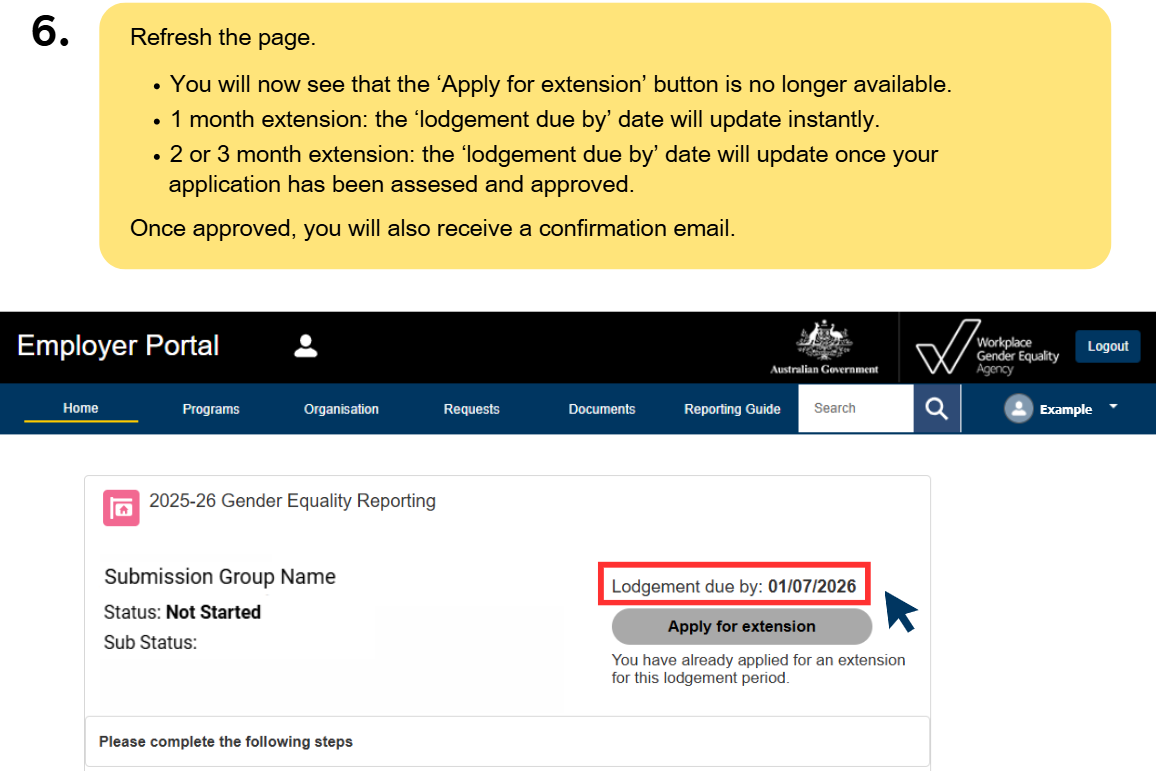Select the Australian Government crest logo
This screenshot has width=1156, height=771.
coord(823,345)
